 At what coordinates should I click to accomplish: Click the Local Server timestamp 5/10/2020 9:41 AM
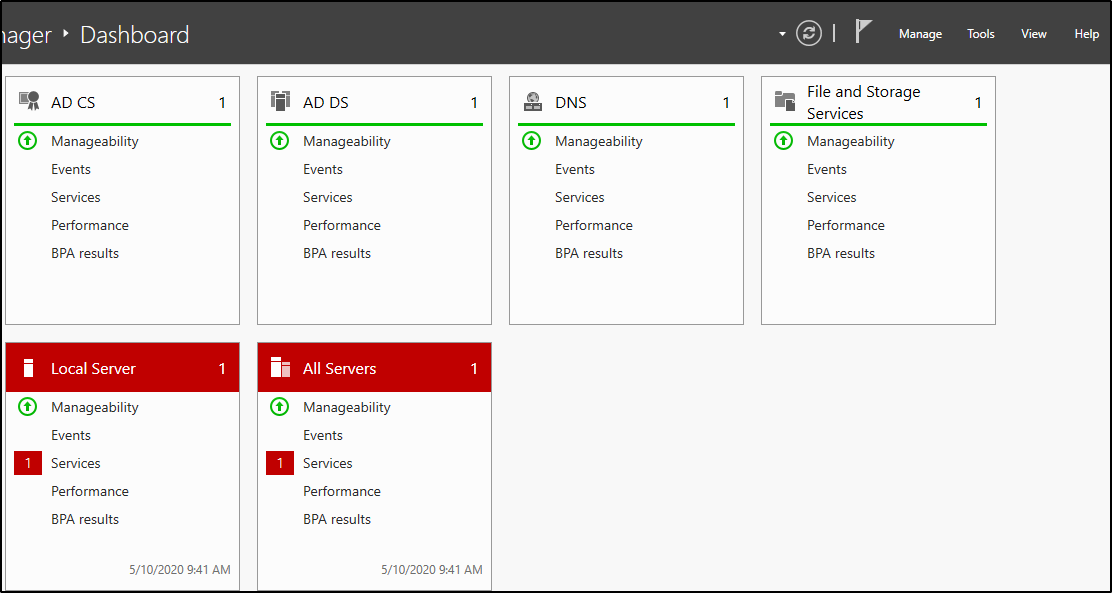[x=180, y=570]
